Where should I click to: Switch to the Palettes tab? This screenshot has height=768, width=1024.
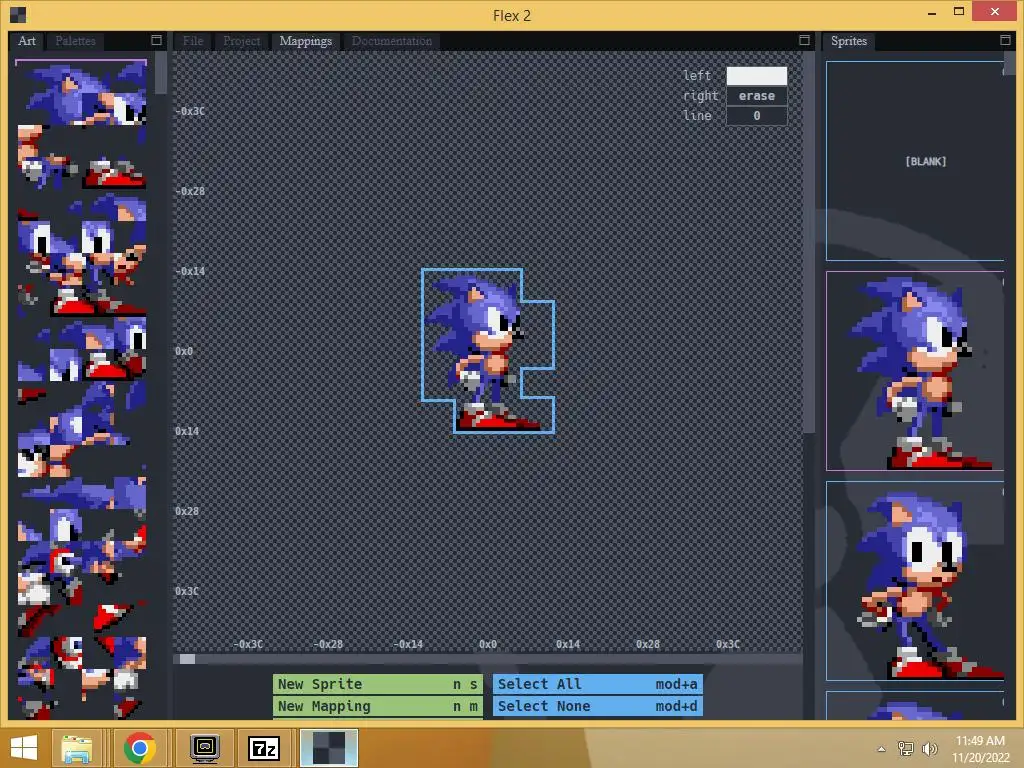pyautogui.click(x=75, y=40)
